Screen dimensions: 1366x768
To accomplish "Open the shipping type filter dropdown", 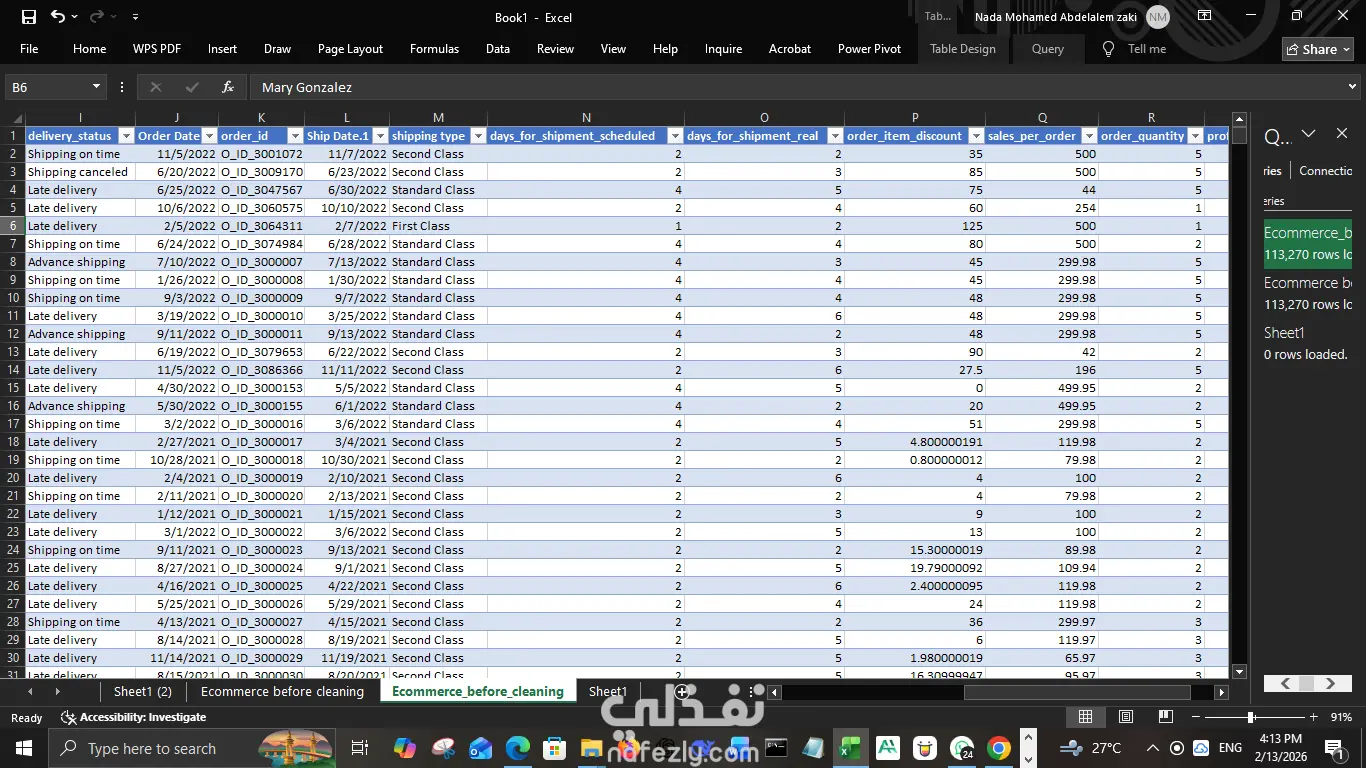I will tap(478, 136).
